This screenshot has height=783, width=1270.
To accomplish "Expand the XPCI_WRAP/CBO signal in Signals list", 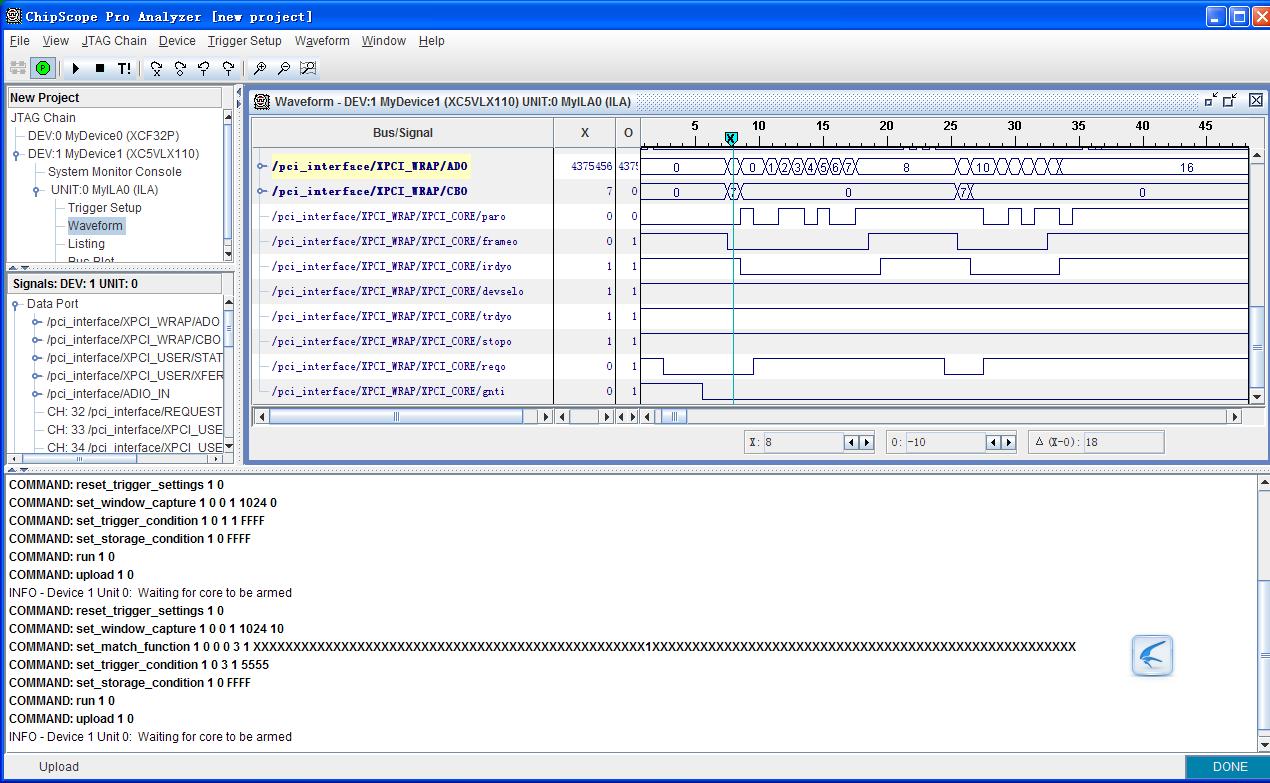I will [x=37, y=340].
